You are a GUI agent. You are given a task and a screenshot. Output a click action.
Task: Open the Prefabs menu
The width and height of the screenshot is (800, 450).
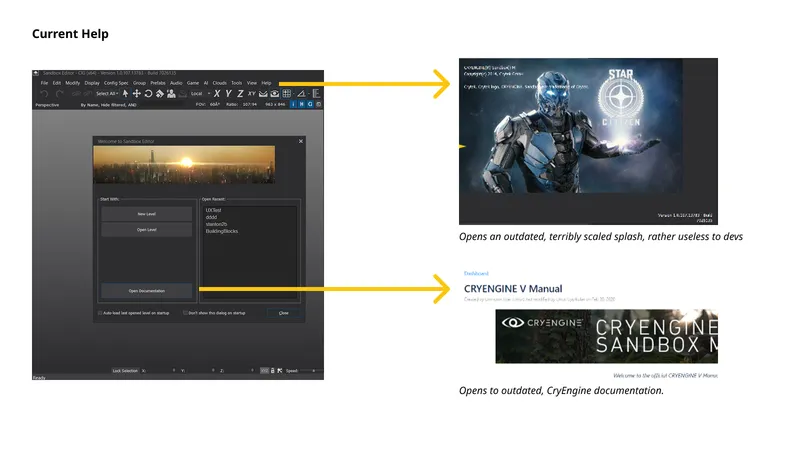point(158,83)
